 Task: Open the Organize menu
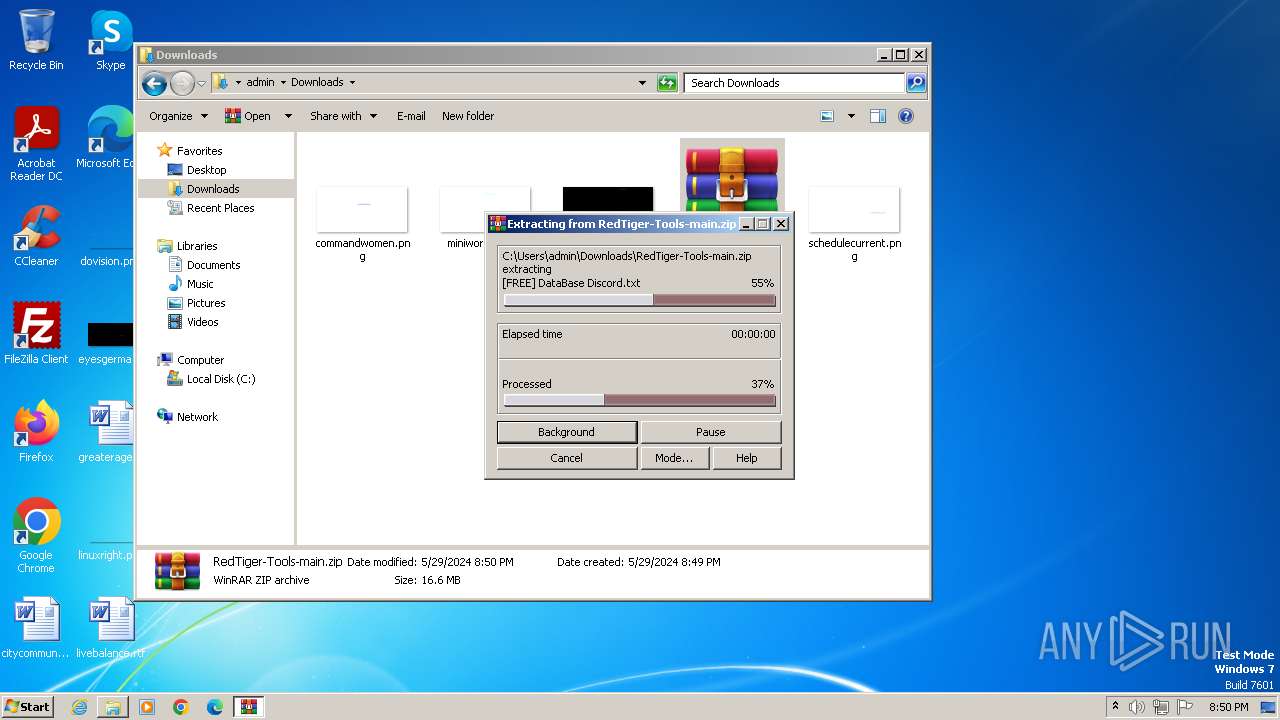click(x=178, y=116)
